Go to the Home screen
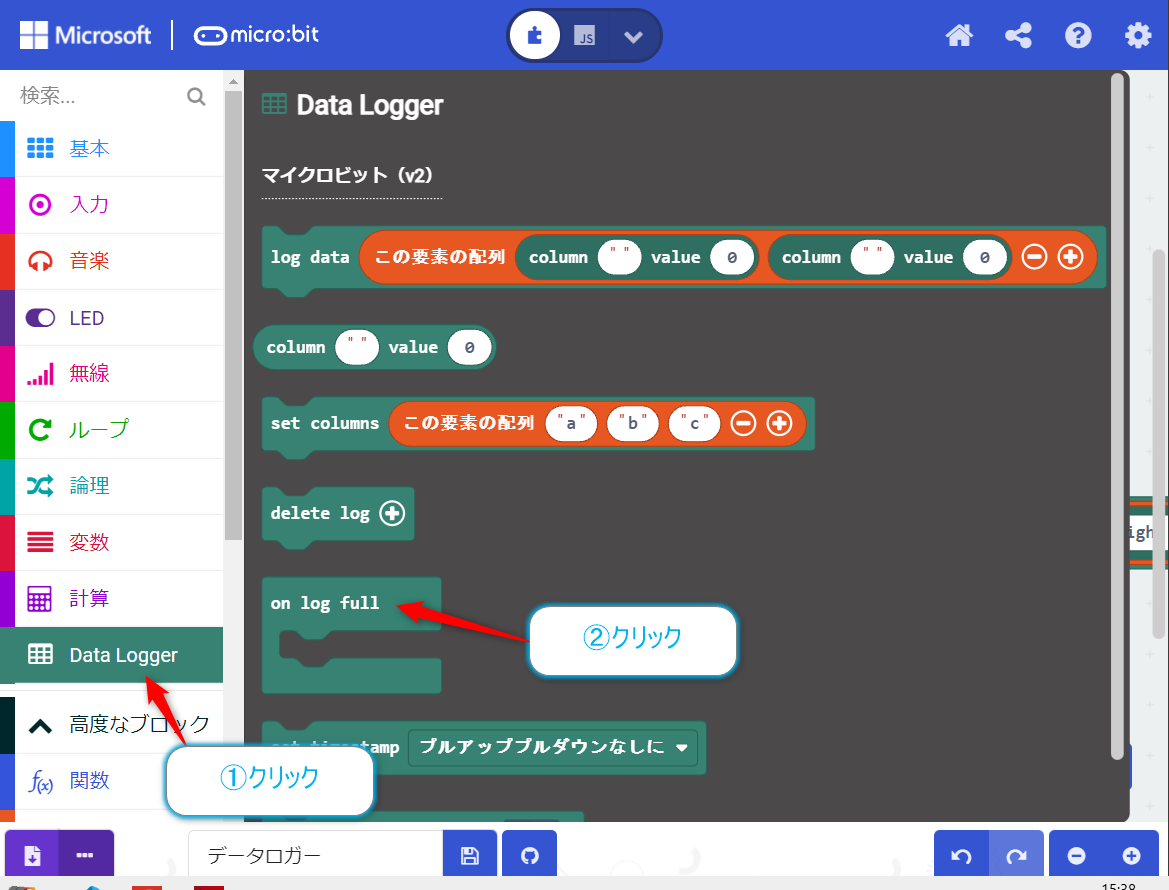This screenshot has height=890, width=1169. coord(959,35)
